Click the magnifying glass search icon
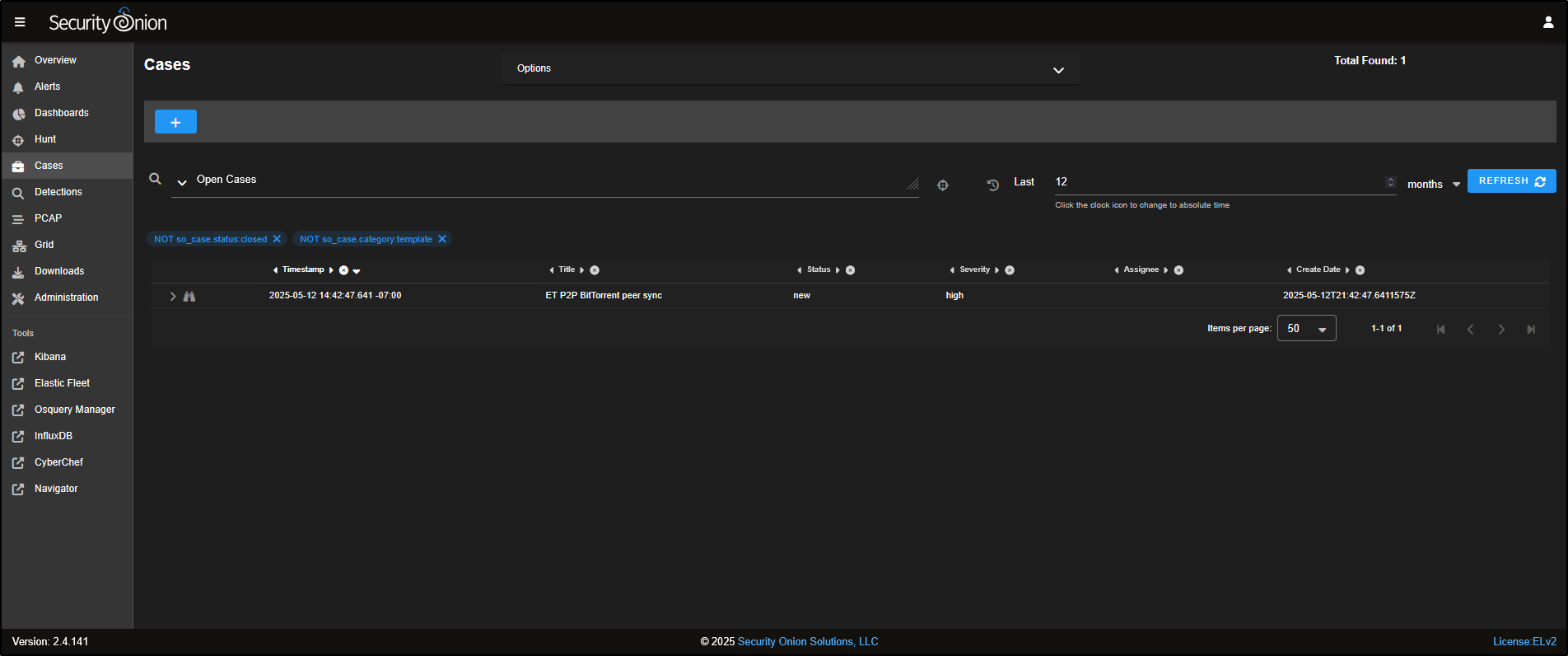Image resolution: width=1568 pixels, height=656 pixels. pos(155,179)
